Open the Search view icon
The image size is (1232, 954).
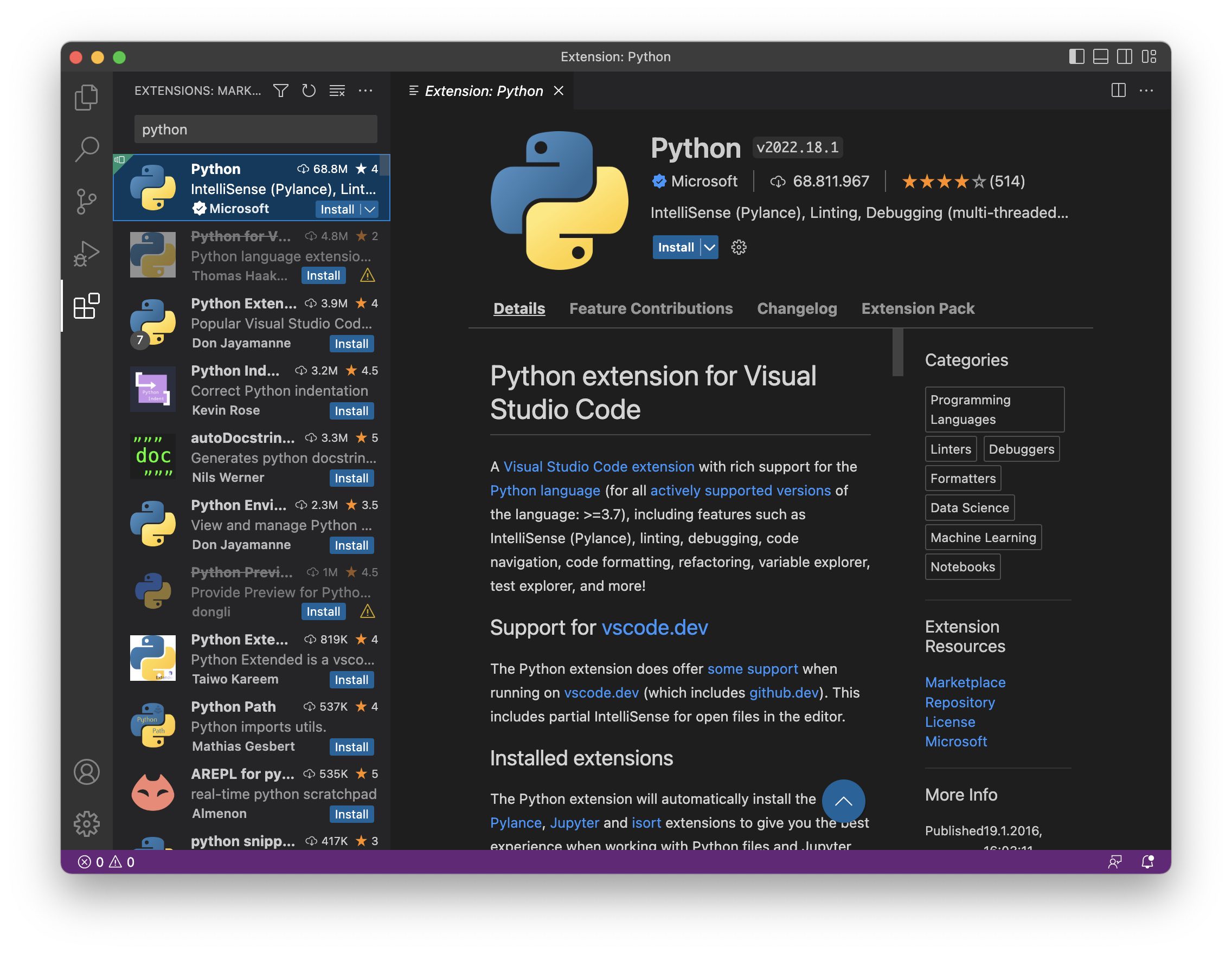click(87, 148)
